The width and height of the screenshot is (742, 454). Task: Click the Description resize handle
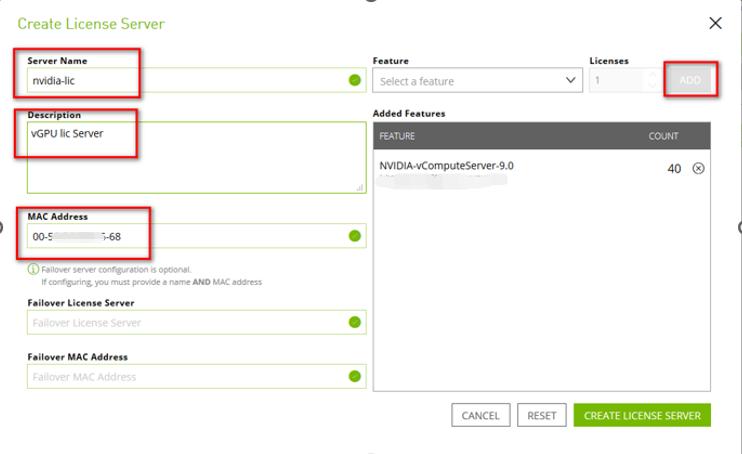tap(360, 187)
